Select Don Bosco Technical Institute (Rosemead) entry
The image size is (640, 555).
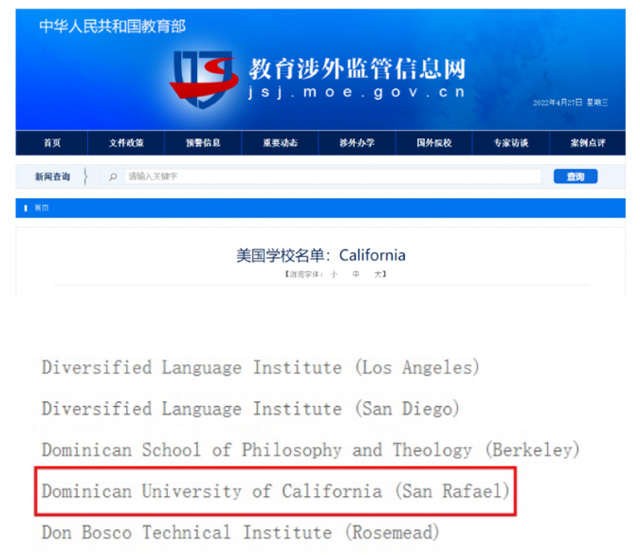point(240,532)
